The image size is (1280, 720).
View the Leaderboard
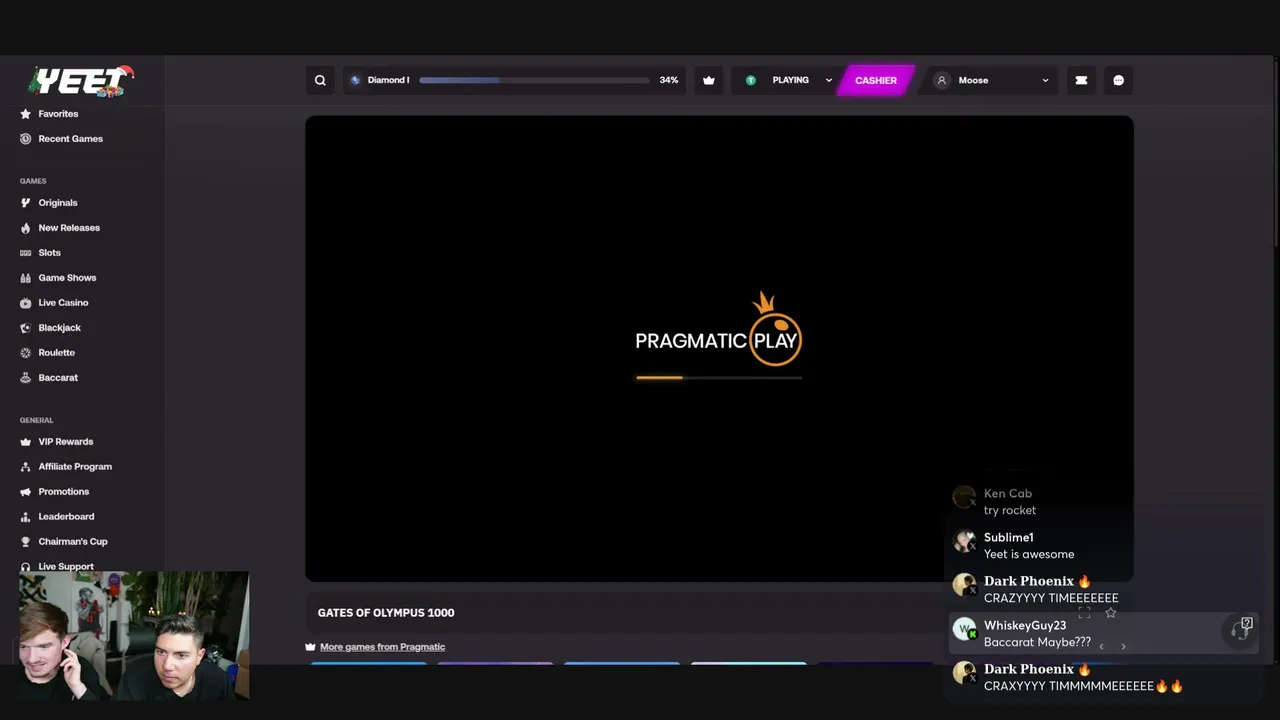(x=57, y=517)
